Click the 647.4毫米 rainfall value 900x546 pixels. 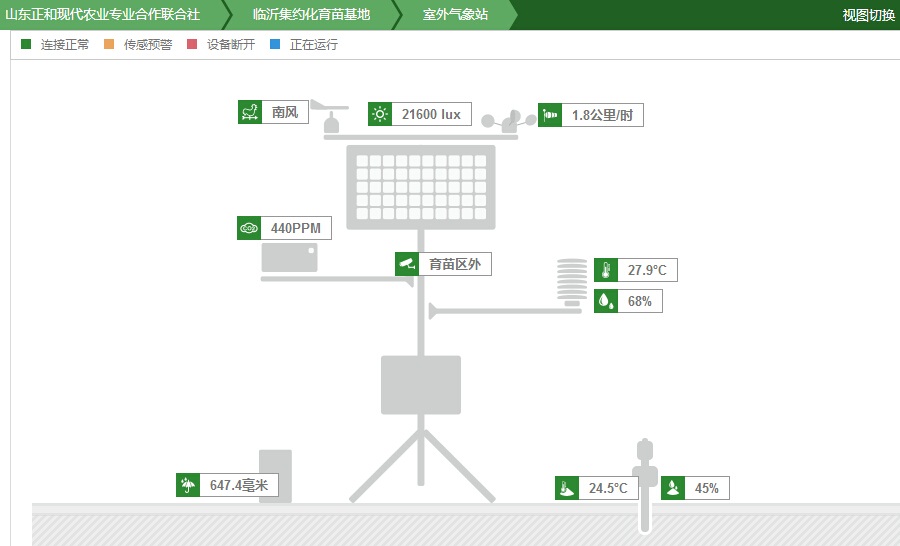click(239, 486)
